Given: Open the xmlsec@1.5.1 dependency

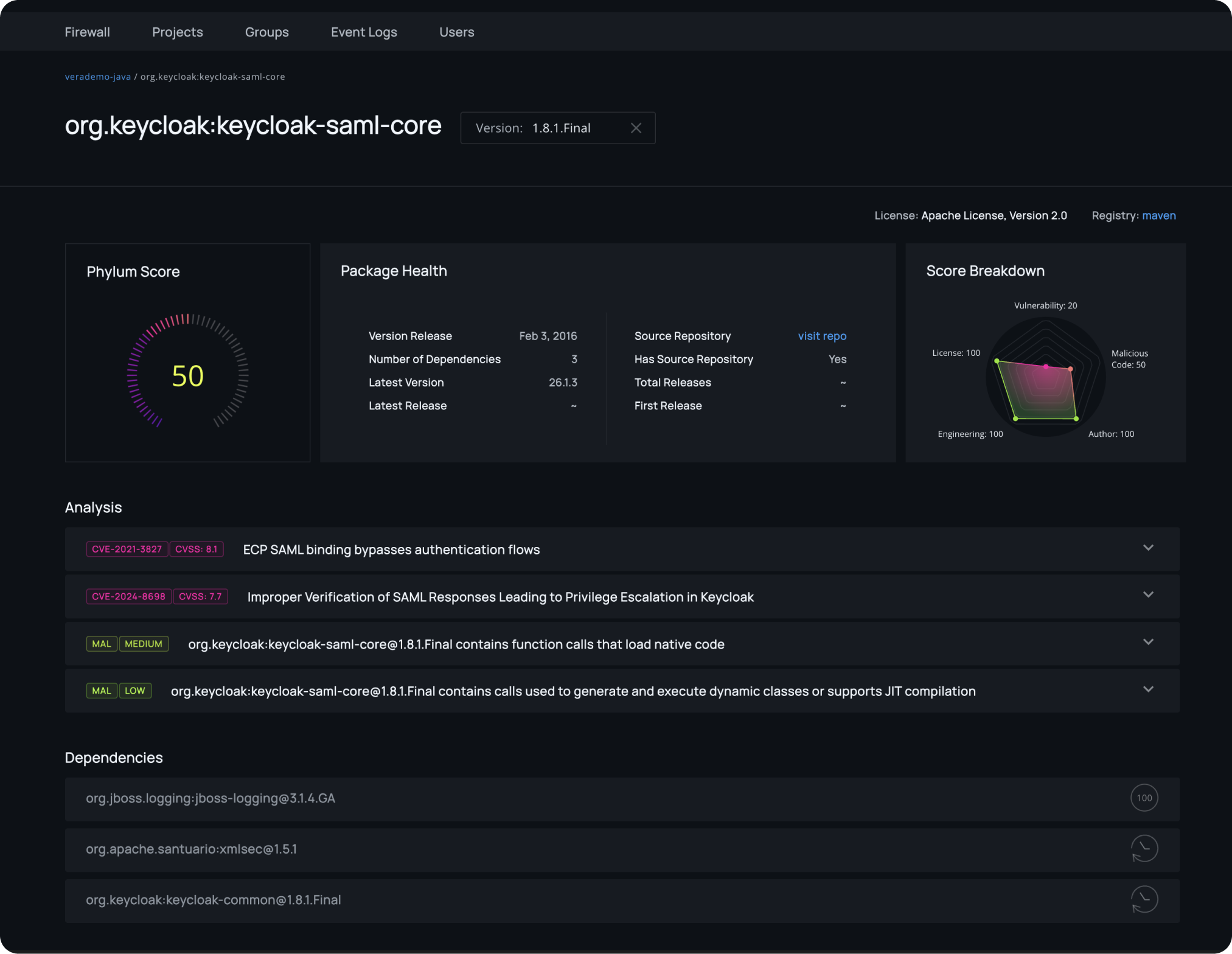Looking at the screenshot, I should point(622,850).
